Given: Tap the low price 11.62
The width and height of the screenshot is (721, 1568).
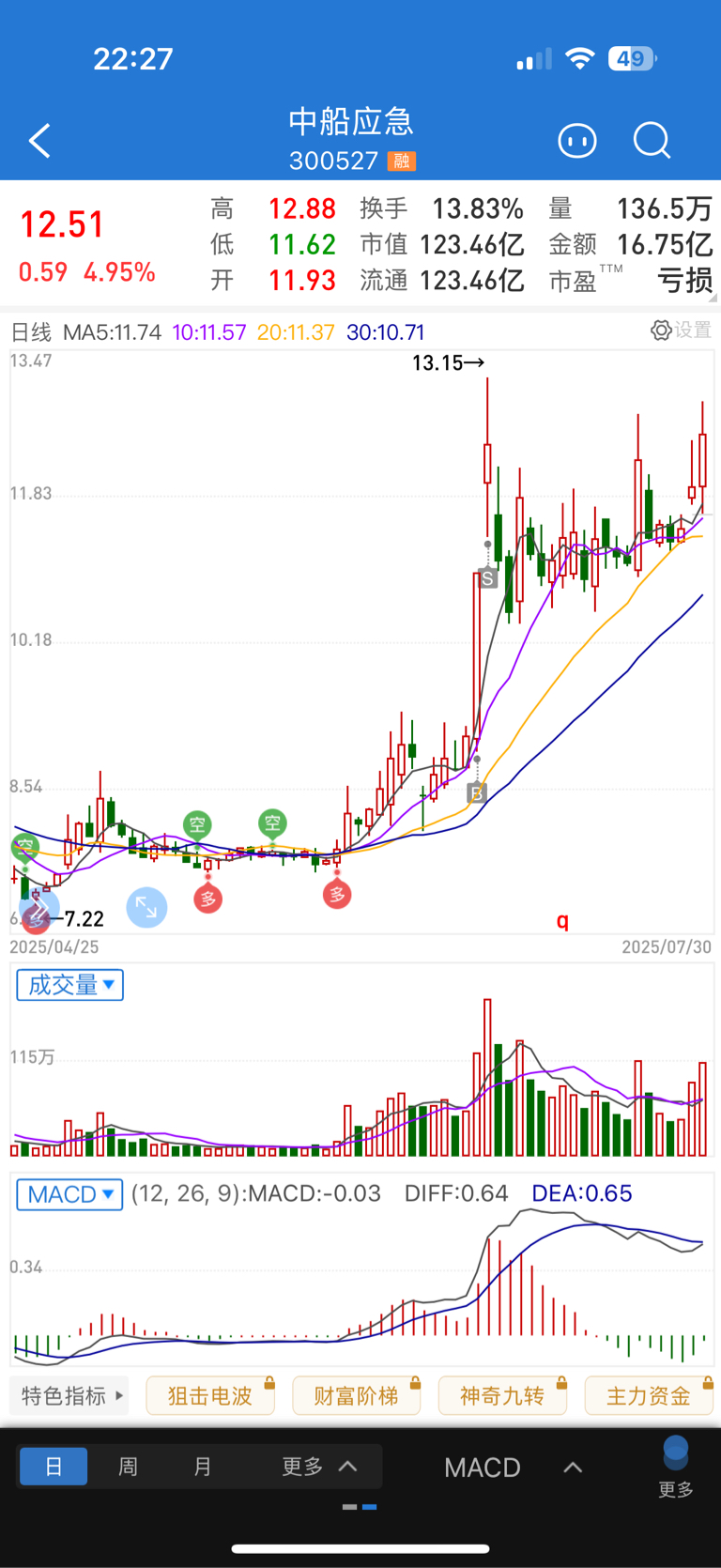Looking at the screenshot, I should click(x=302, y=244).
